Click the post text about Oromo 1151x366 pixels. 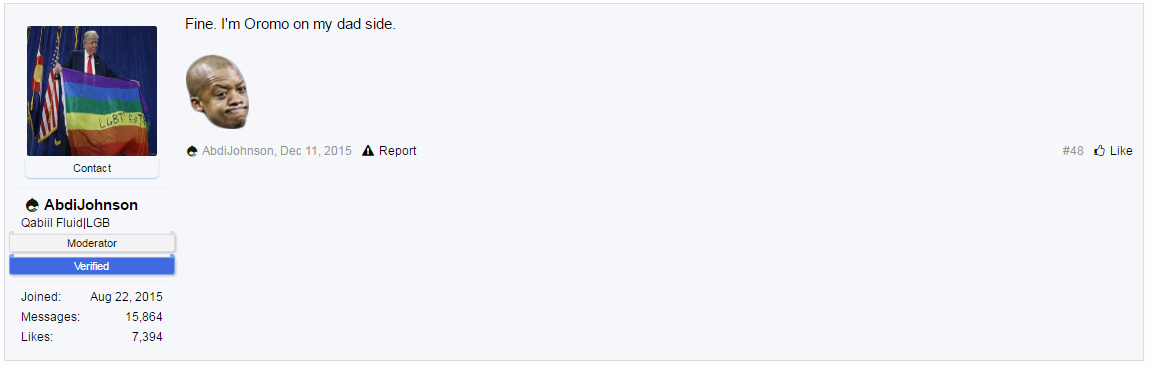pyautogui.click(x=291, y=24)
